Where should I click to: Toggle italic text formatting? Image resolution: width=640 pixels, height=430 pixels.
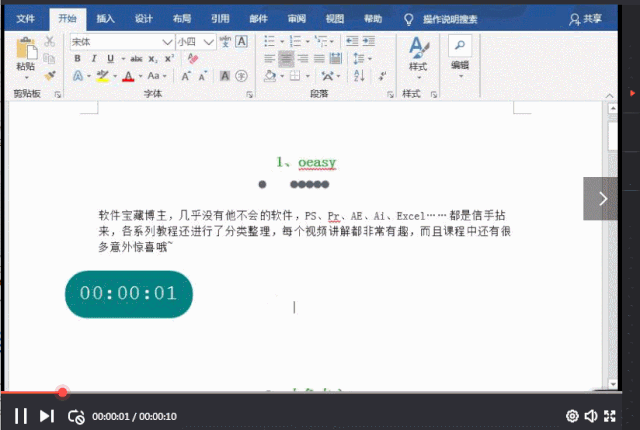pos(93,59)
